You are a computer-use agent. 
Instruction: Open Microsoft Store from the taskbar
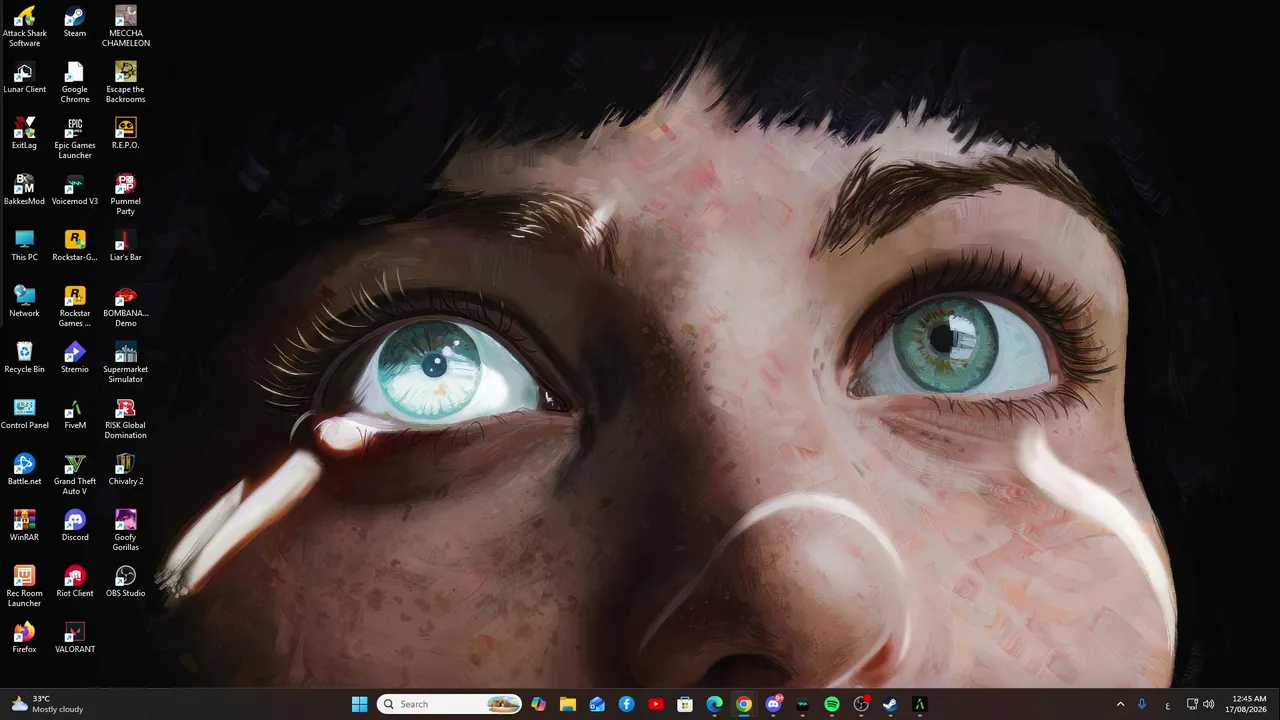(685, 704)
